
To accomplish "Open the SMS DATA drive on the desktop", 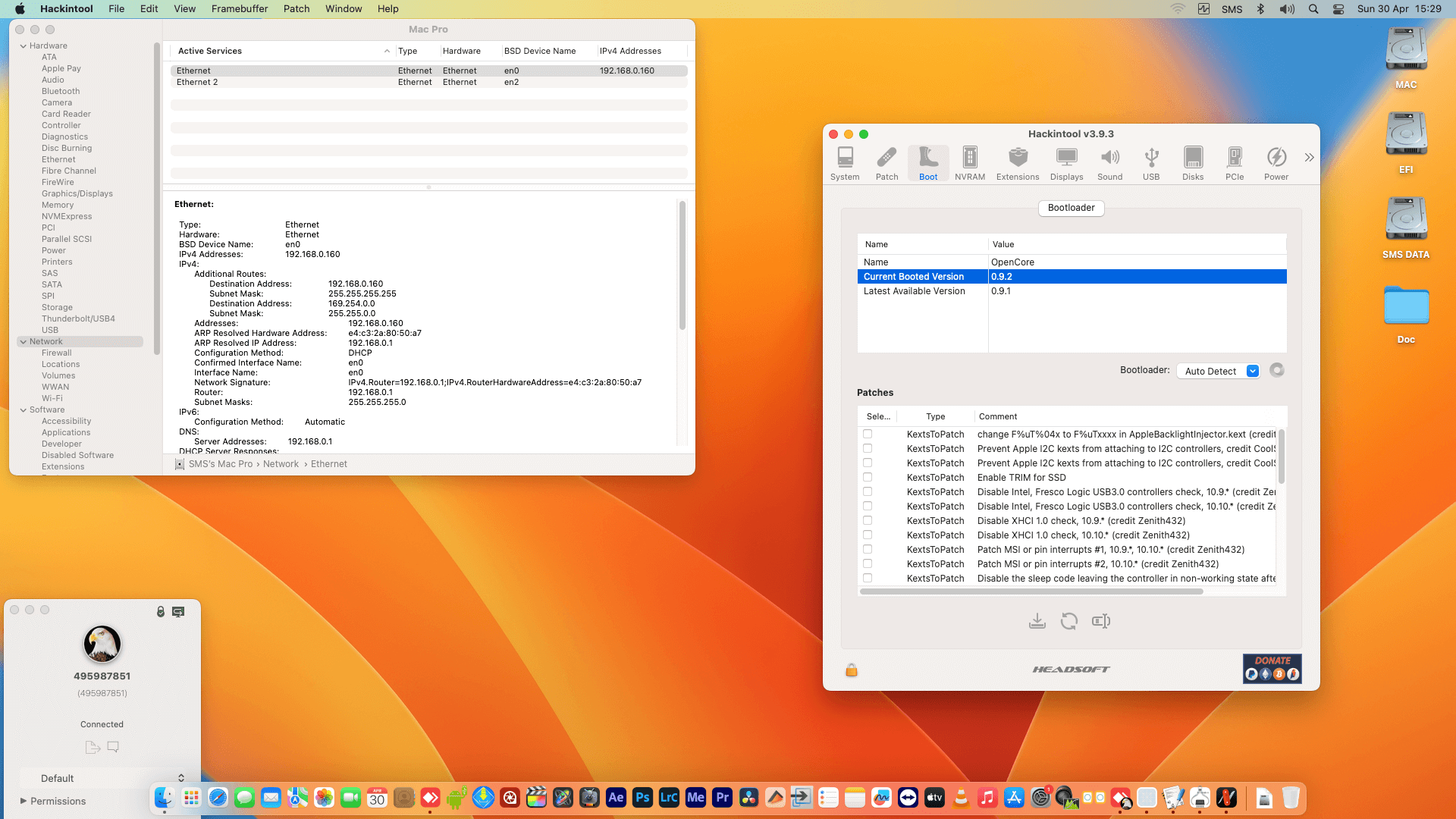I will pyautogui.click(x=1406, y=227).
